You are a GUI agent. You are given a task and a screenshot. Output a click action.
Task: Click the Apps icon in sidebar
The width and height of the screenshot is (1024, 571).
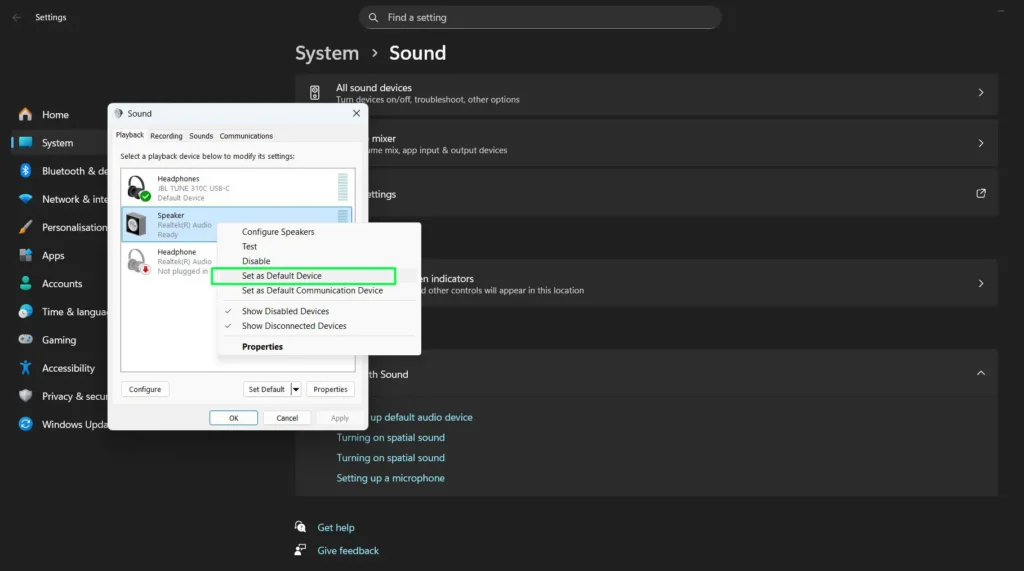click(x=25, y=255)
